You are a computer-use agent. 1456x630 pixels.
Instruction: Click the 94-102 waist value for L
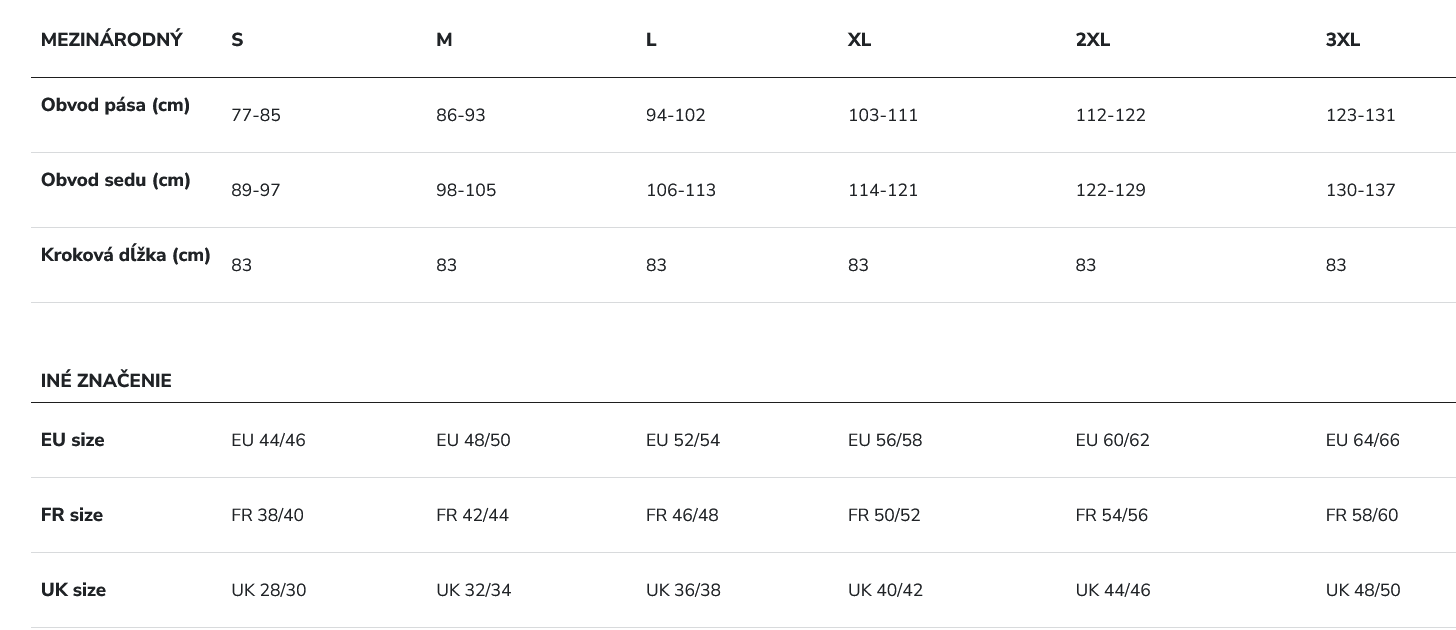(x=676, y=115)
